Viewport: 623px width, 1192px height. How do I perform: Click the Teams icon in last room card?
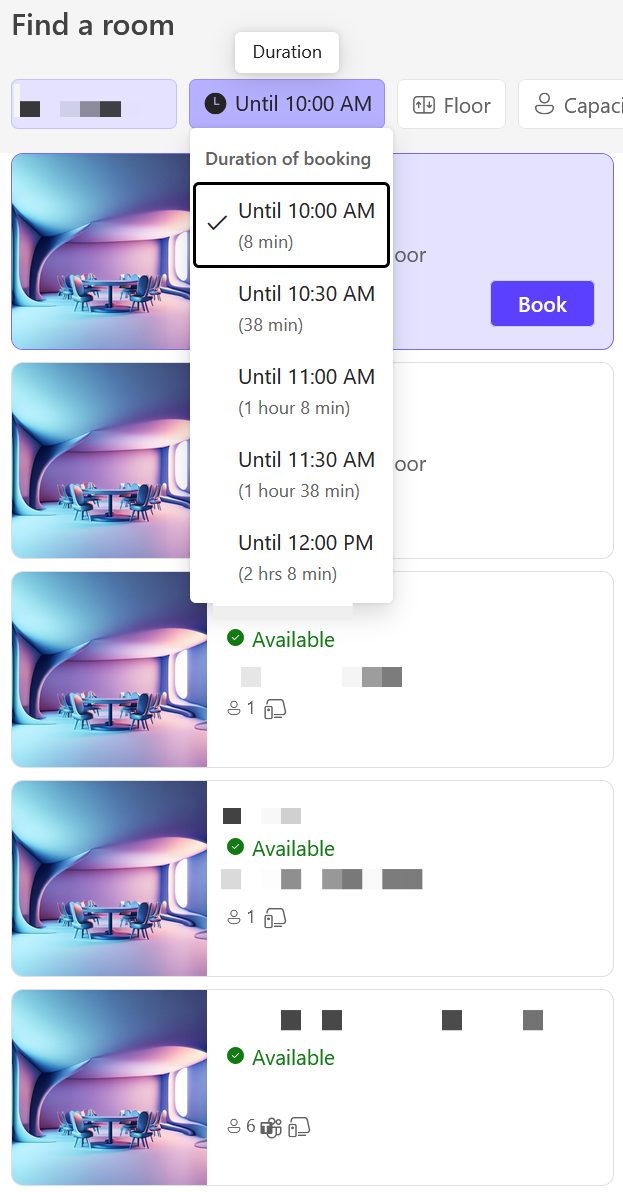(271, 1127)
